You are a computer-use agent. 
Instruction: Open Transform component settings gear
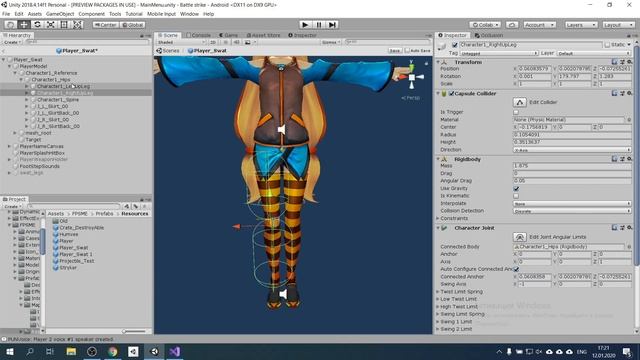[x=629, y=62]
